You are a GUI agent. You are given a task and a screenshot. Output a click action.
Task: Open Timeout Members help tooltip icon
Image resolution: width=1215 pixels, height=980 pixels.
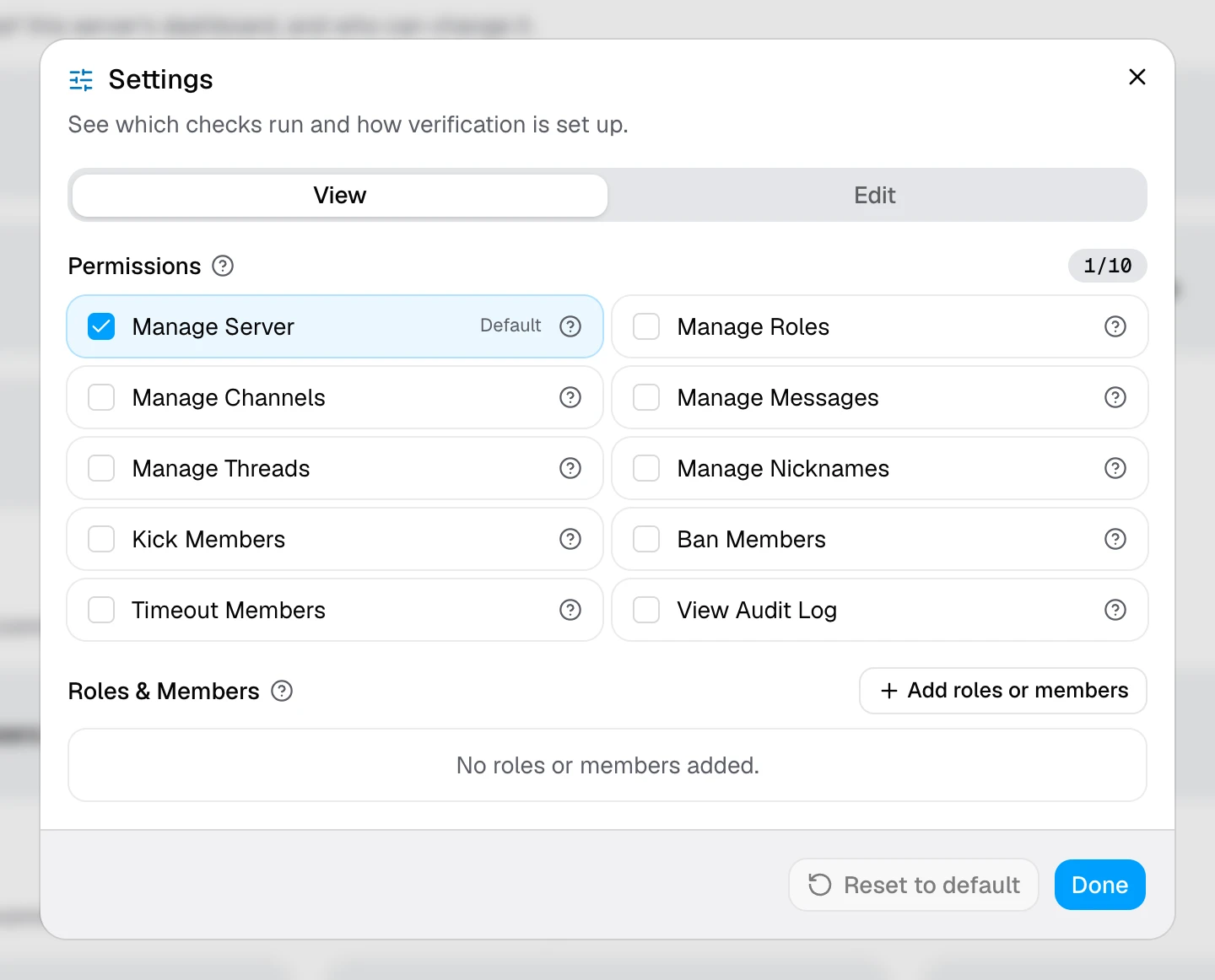(570, 610)
